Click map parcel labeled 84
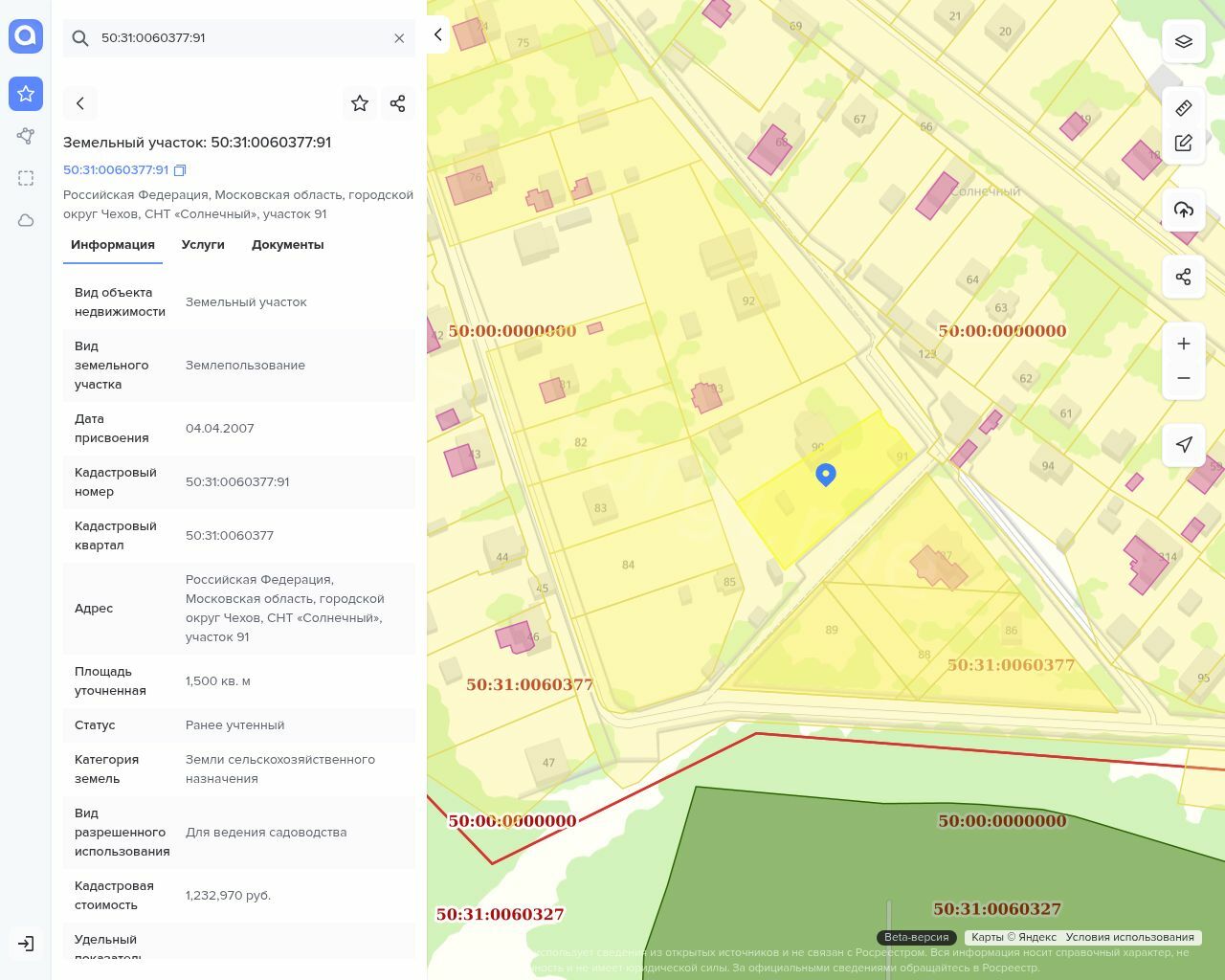The height and width of the screenshot is (980, 1225). tap(628, 565)
